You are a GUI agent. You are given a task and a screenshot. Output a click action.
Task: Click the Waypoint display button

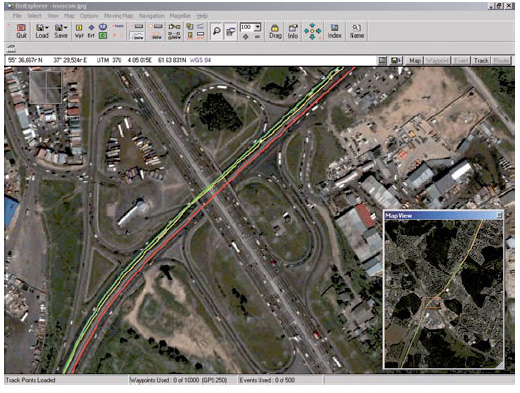(x=437, y=60)
